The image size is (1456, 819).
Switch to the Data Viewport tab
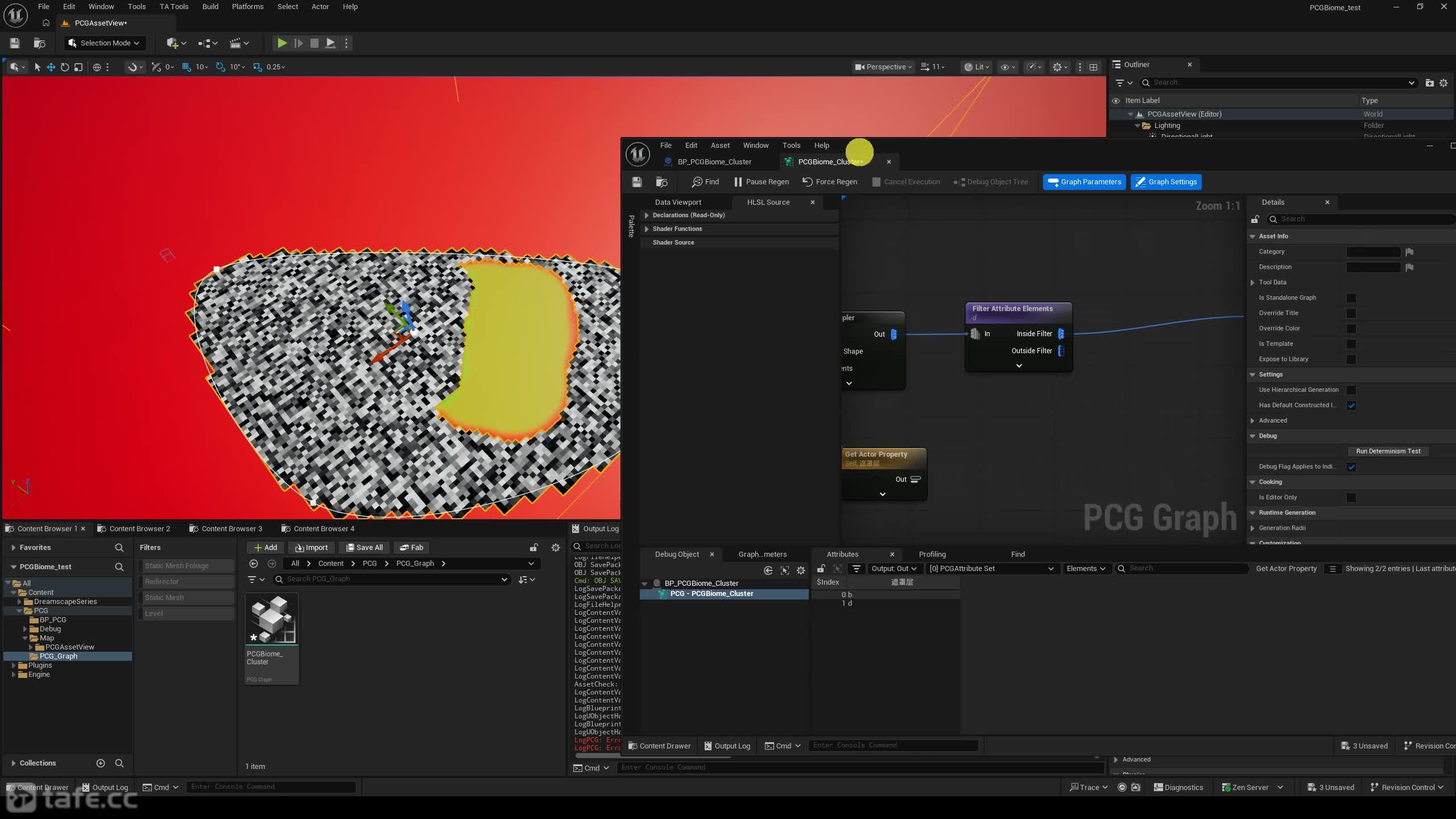(678, 202)
